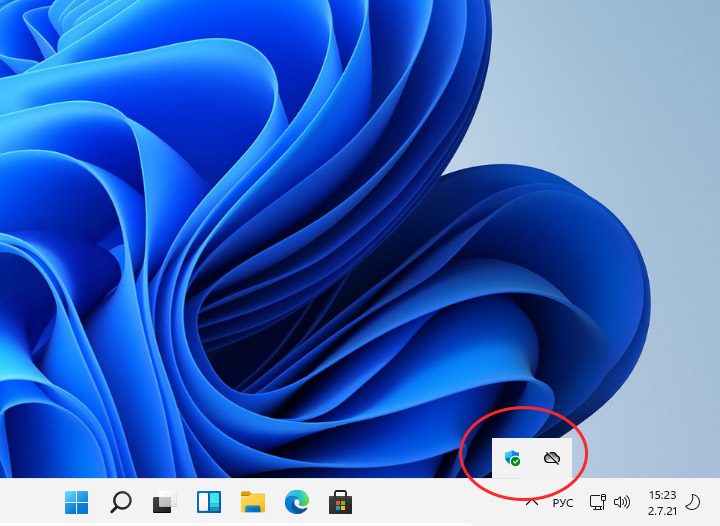The height and width of the screenshot is (526, 720).
Task: Open OneDrive crossed cloud tray icon
Action: (551, 458)
